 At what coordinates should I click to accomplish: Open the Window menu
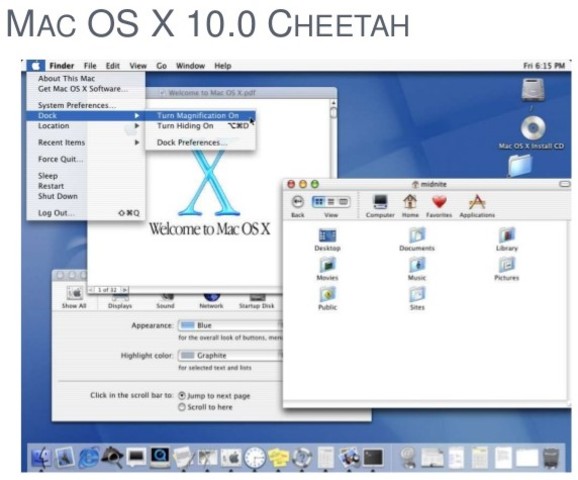pyautogui.click(x=190, y=66)
